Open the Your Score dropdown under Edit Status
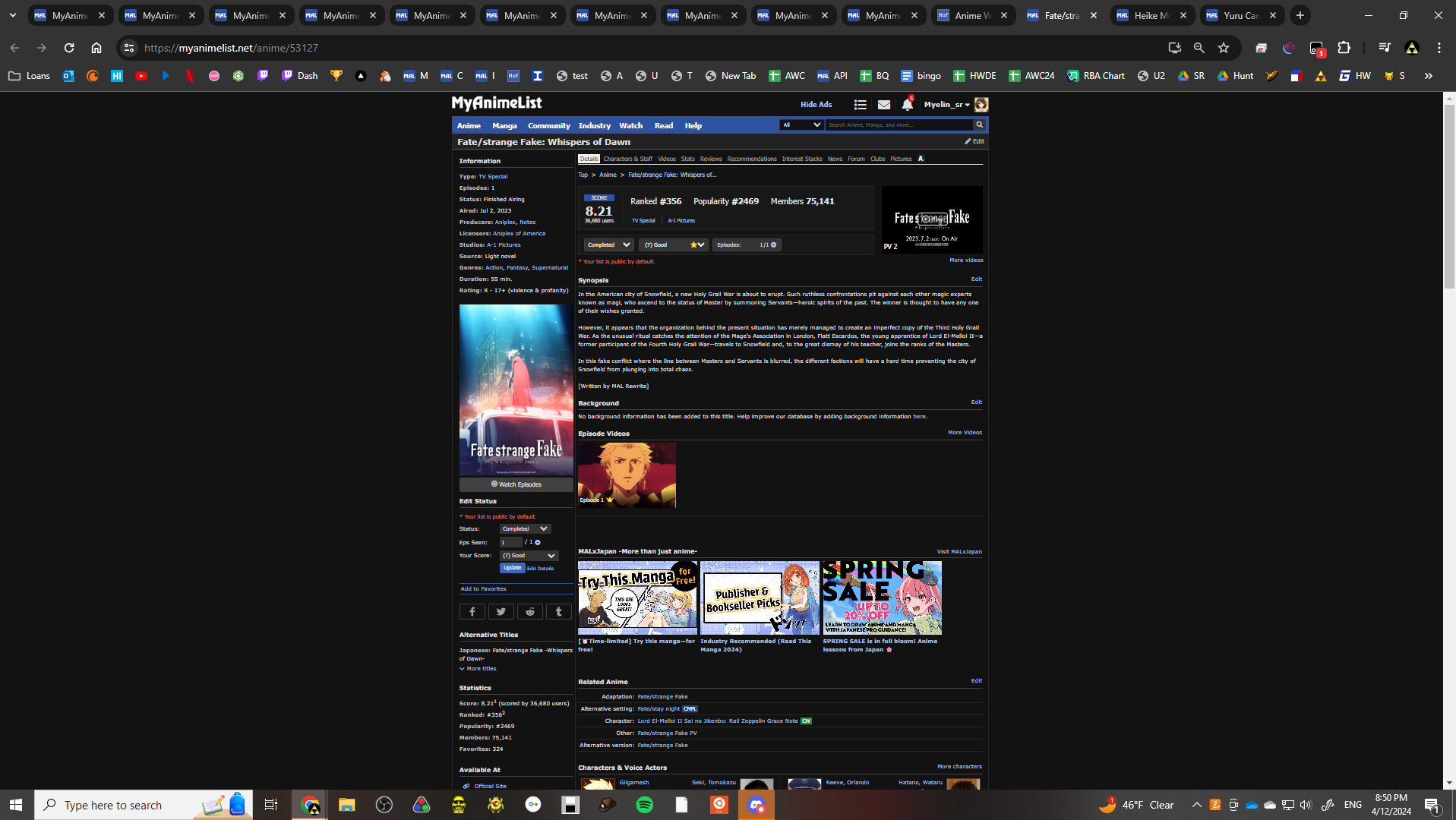The width and height of the screenshot is (1456, 820). [x=529, y=556]
